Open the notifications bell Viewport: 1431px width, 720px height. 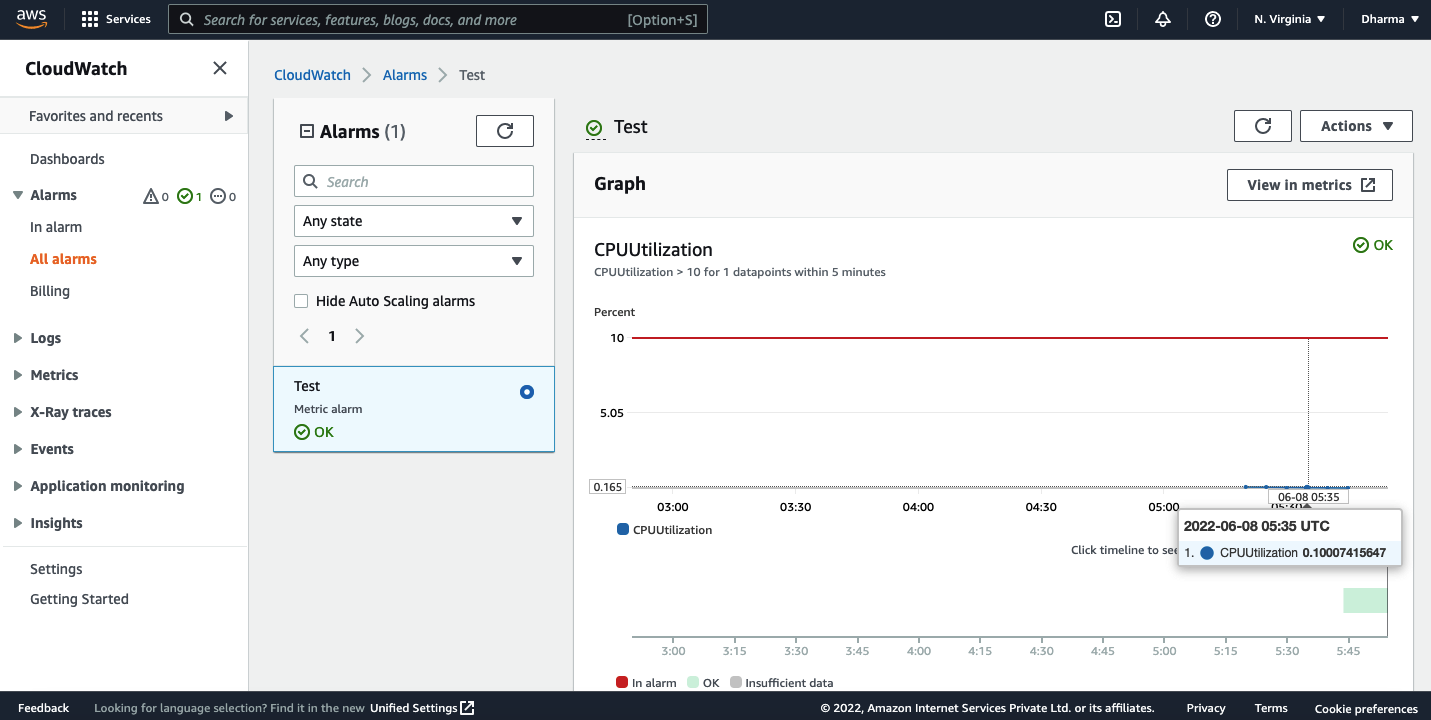tap(1162, 19)
